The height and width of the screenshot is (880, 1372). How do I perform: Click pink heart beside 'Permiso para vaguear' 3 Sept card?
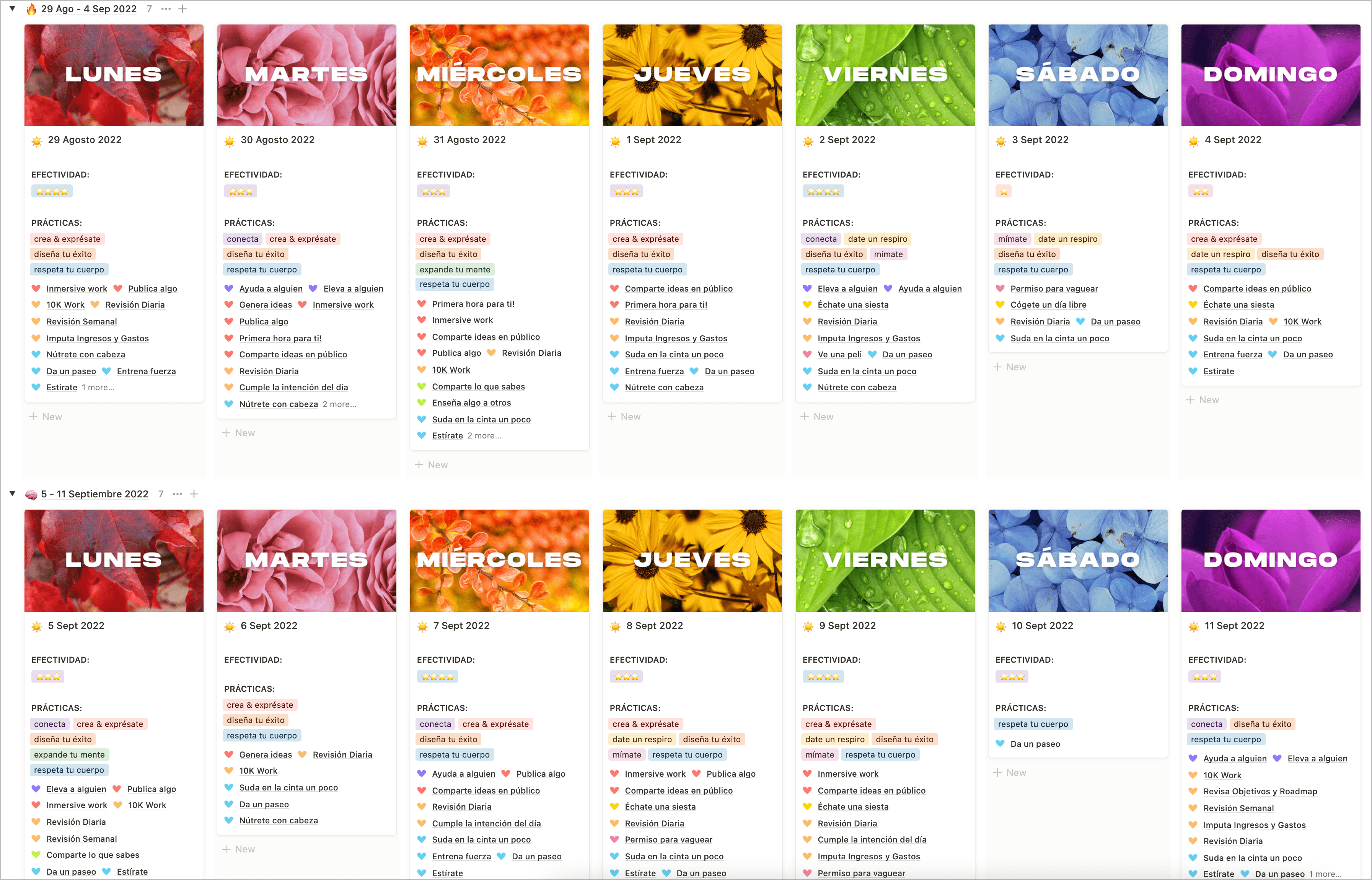tap(1000, 288)
